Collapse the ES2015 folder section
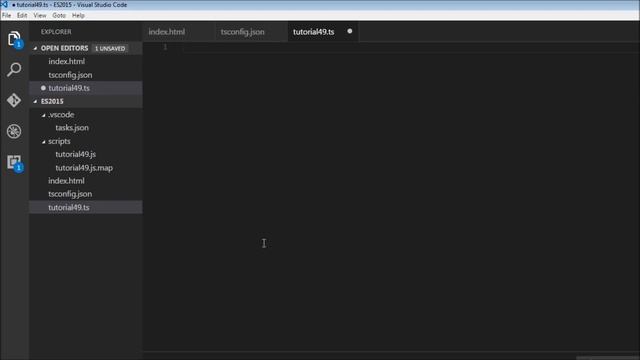Viewport: 640px width, 360px height. (x=35, y=101)
